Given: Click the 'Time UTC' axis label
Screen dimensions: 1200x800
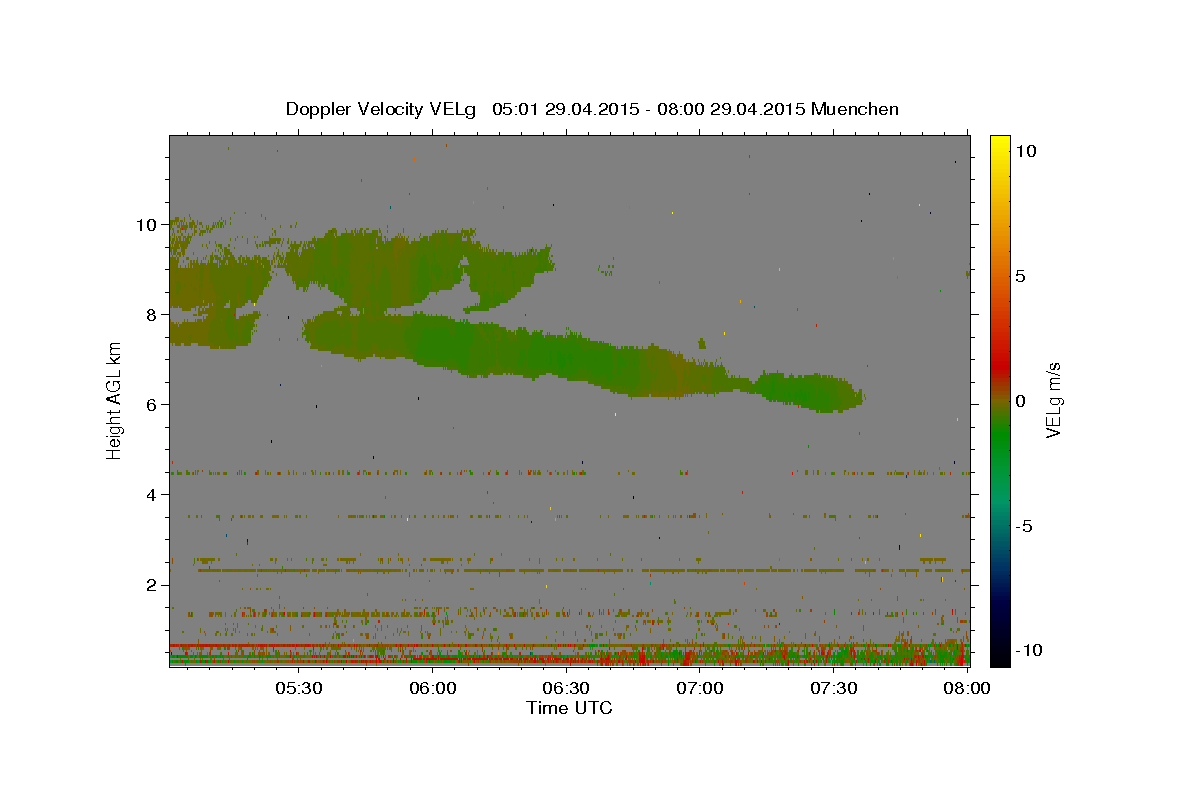Looking at the screenshot, I should 569,708.
